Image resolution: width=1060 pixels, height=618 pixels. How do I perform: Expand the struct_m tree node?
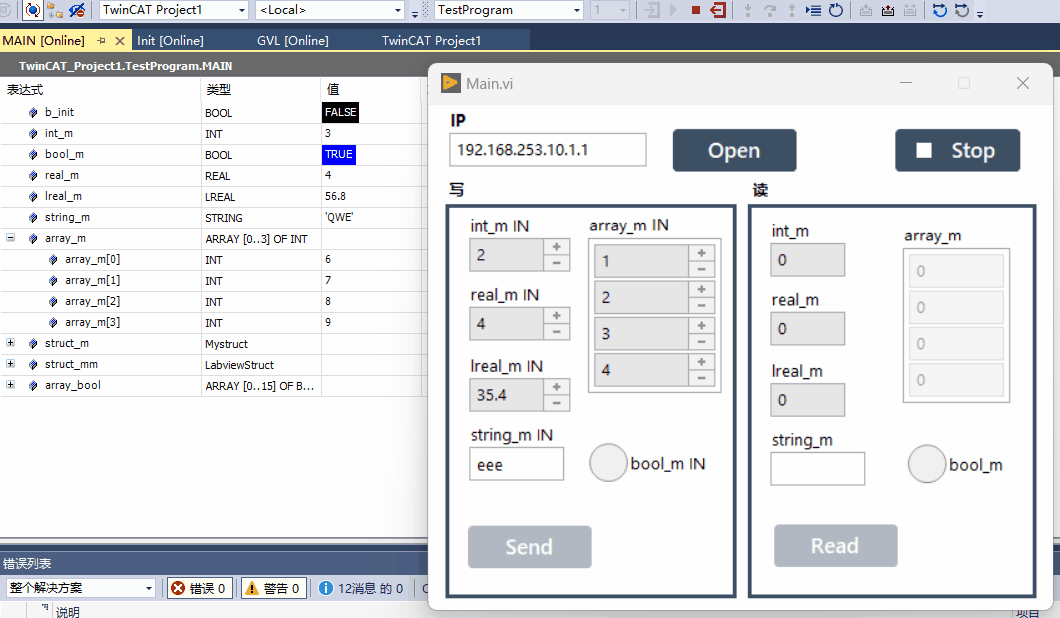point(9,343)
